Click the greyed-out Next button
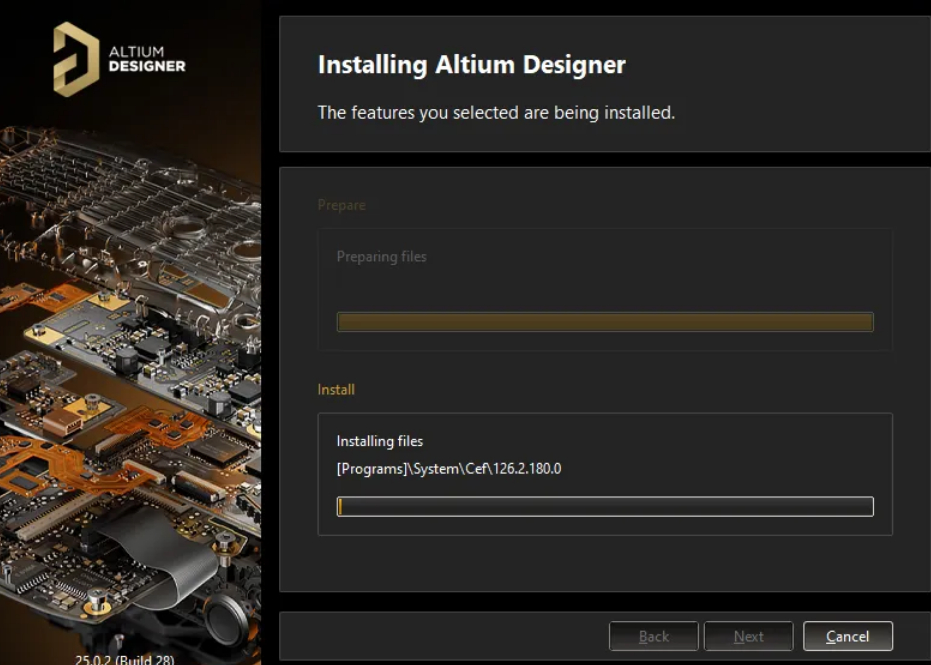931x665 pixels. pos(748,636)
